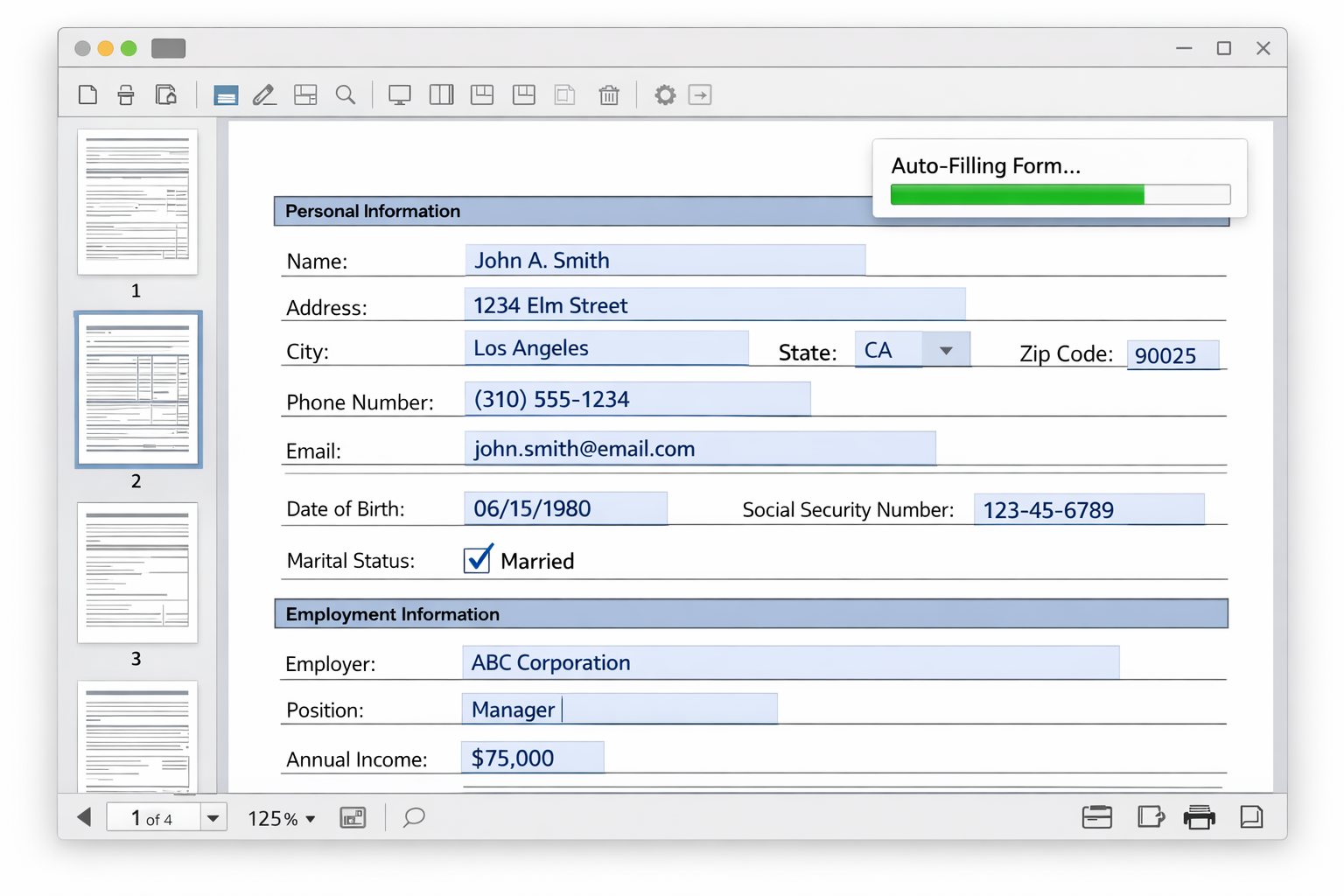Image resolution: width=1344 pixels, height=896 pixels.
Task: Click the Email input field
Action: coord(700,448)
